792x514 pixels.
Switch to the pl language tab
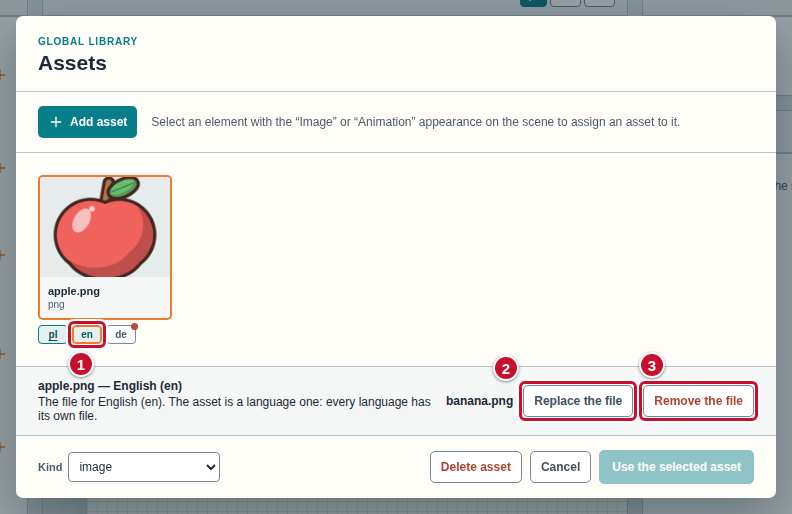(x=53, y=334)
